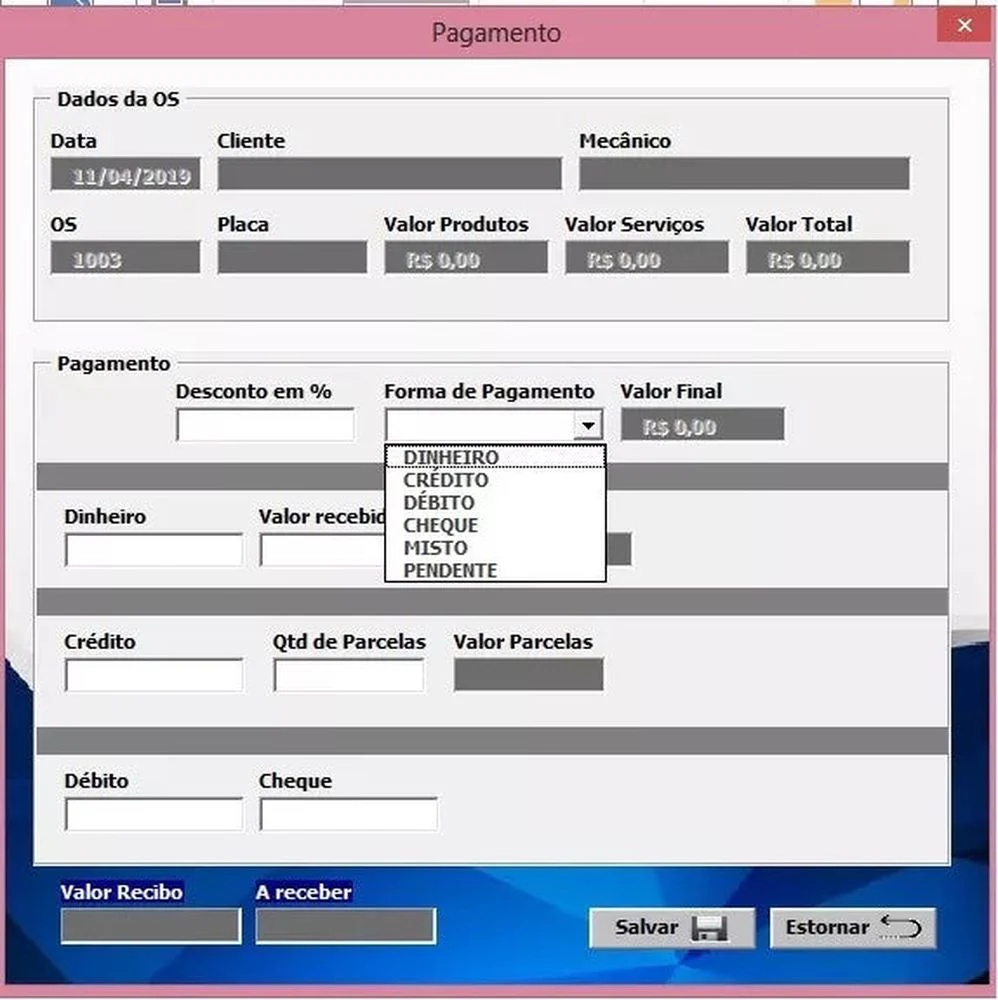The height and width of the screenshot is (1000, 998).
Task: Click the Débito input field
Action: tap(152, 813)
